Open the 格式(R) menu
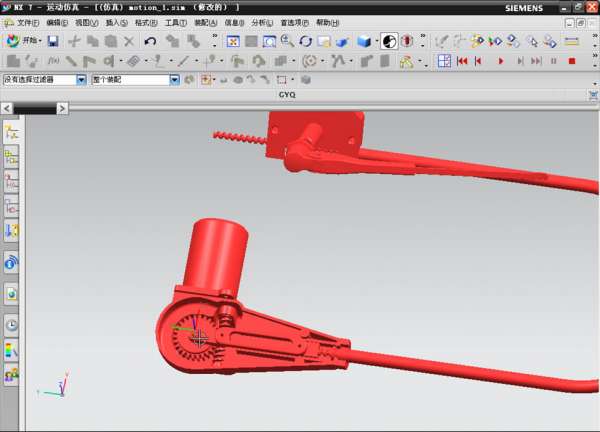The height and width of the screenshot is (432, 600). pyautogui.click(x=146, y=23)
